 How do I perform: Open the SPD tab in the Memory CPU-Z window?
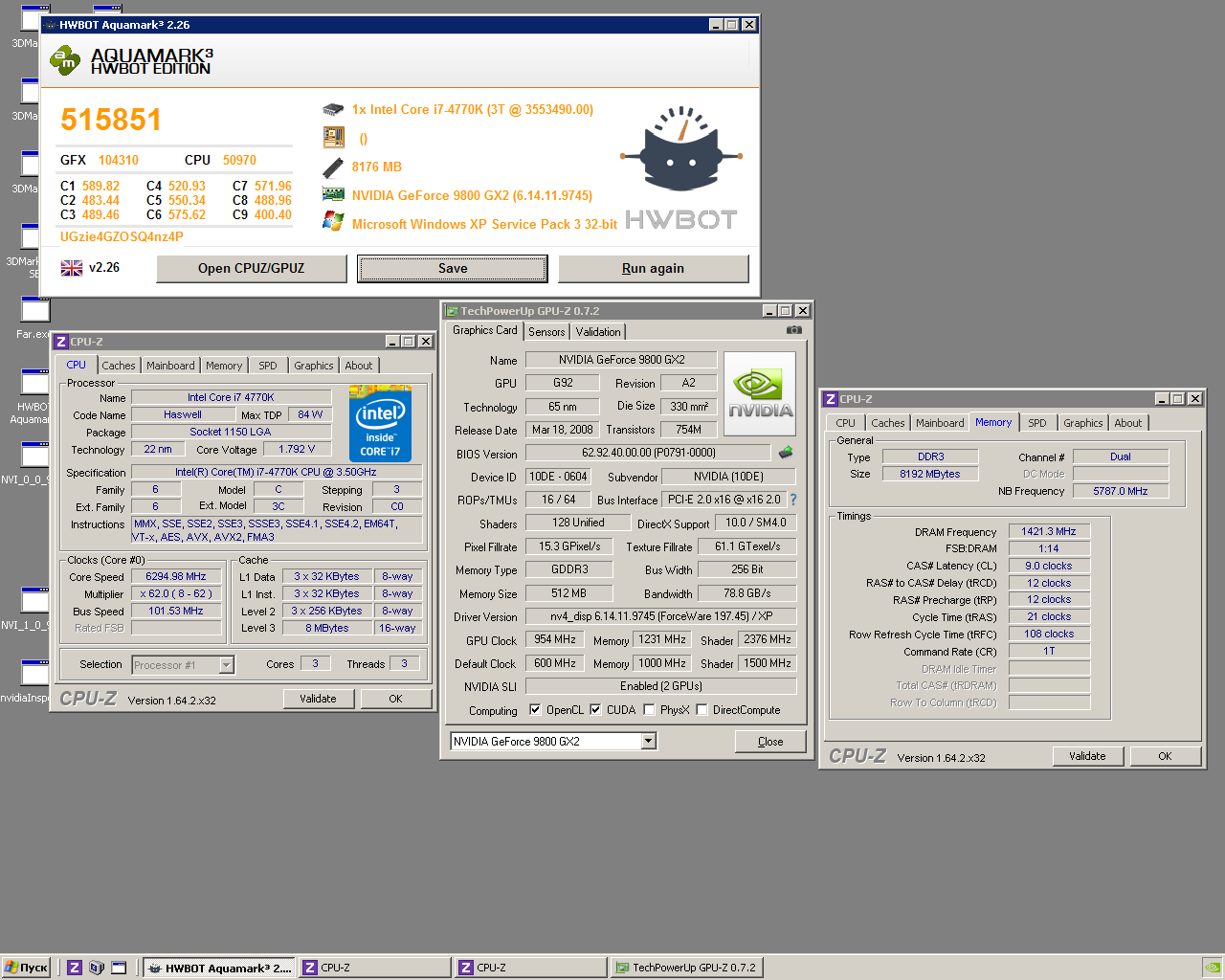1037,423
